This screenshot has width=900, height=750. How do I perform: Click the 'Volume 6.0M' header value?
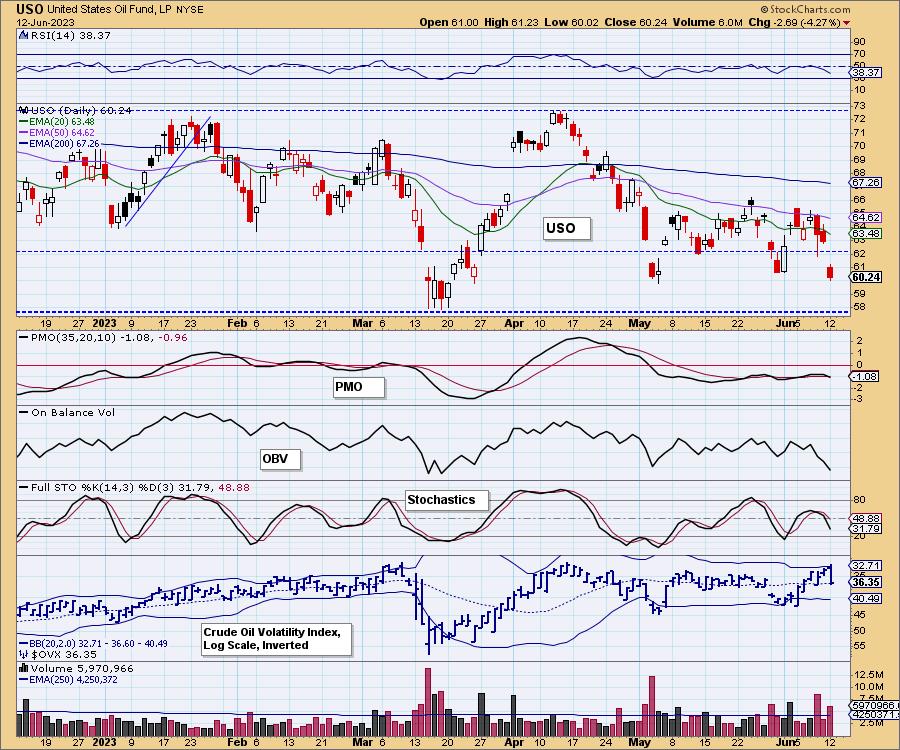[708, 22]
